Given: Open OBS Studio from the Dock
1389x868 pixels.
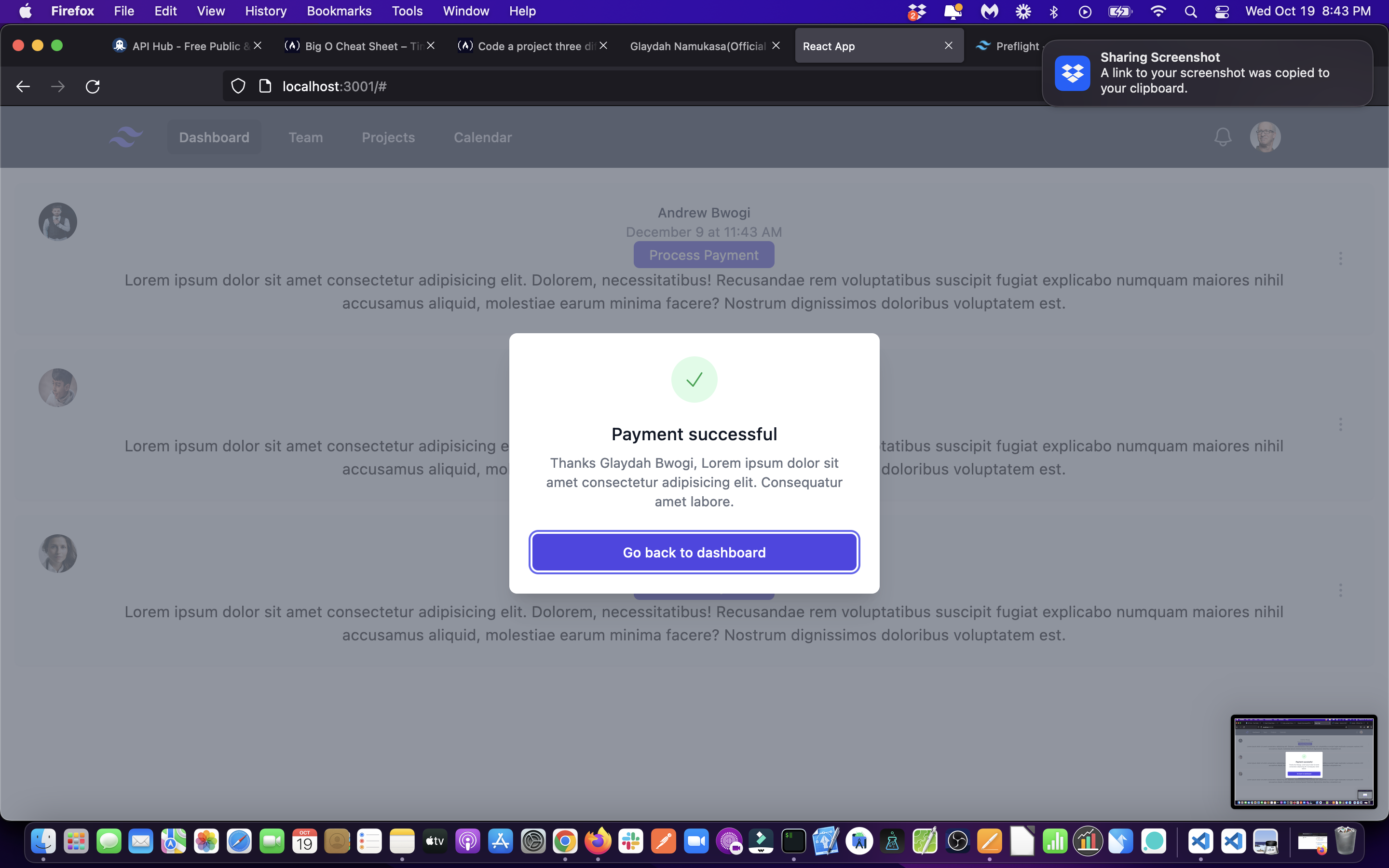Looking at the screenshot, I should coord(957,841).
